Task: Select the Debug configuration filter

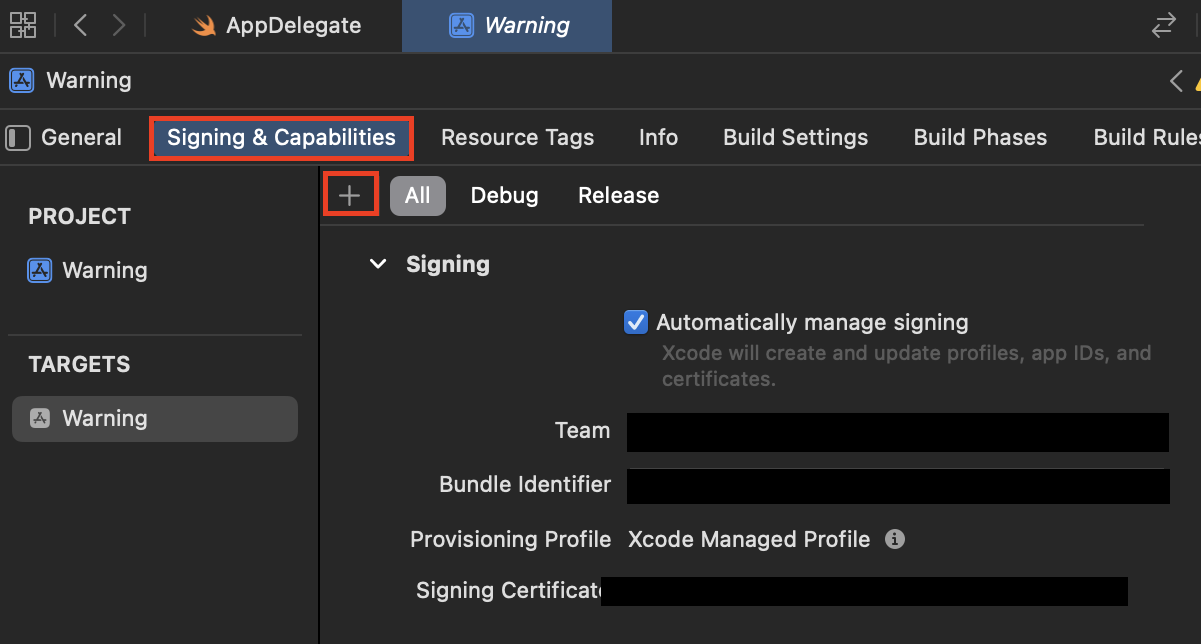Action: (504, 196)
